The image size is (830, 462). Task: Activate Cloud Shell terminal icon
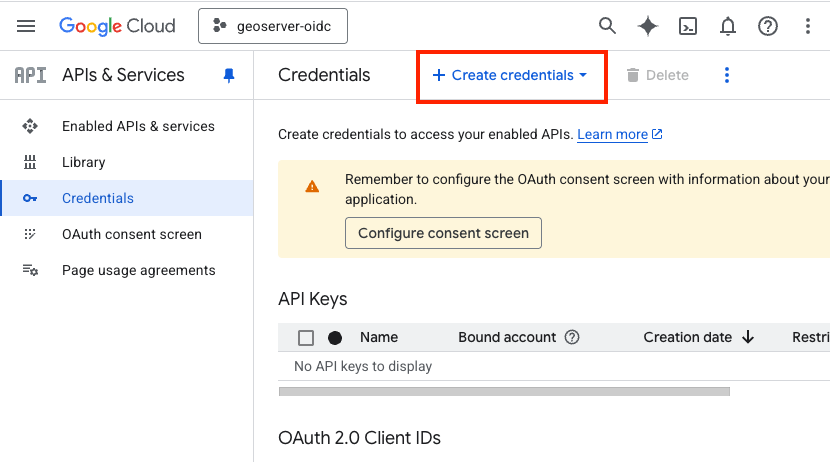tap(688, 26)
